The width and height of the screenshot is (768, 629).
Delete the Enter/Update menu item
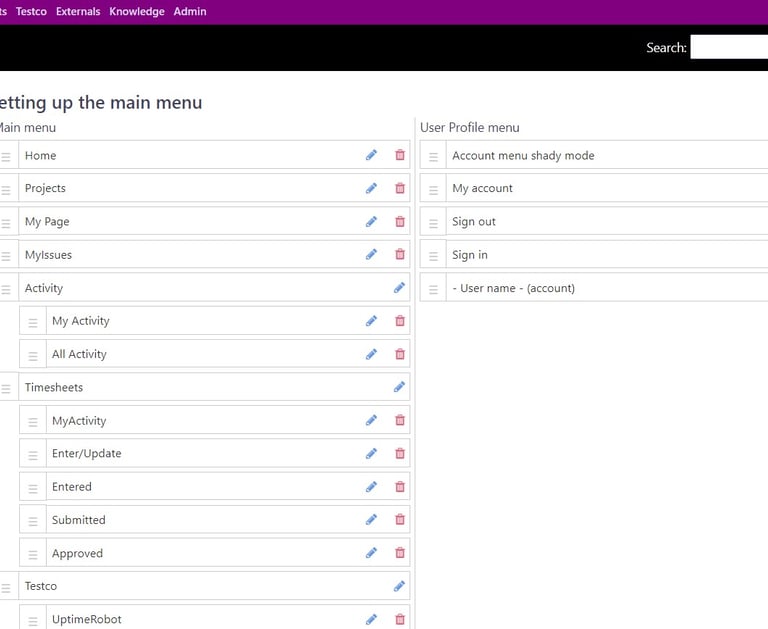pyautogui.click(x=400, y=454)
